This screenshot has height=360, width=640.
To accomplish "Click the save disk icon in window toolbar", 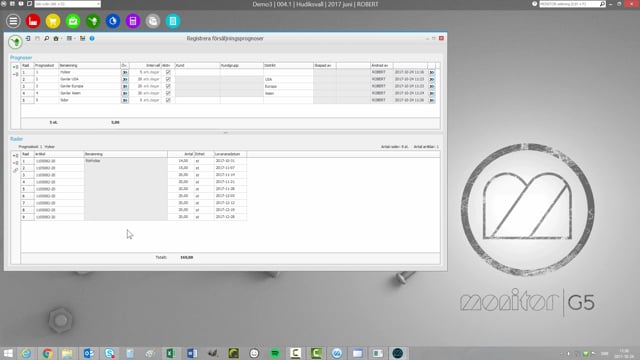I will 37,38.
